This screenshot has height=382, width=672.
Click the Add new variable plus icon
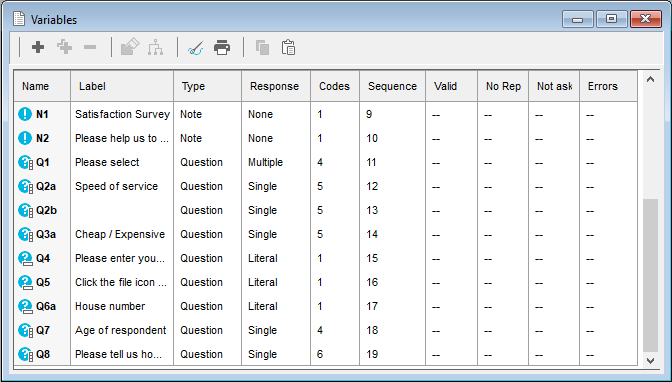point(38,47)
